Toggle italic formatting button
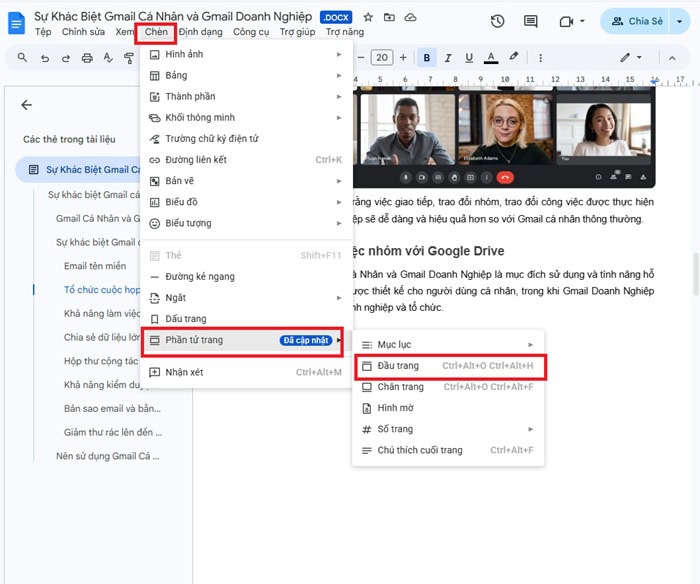 click(x=448, y=58)
